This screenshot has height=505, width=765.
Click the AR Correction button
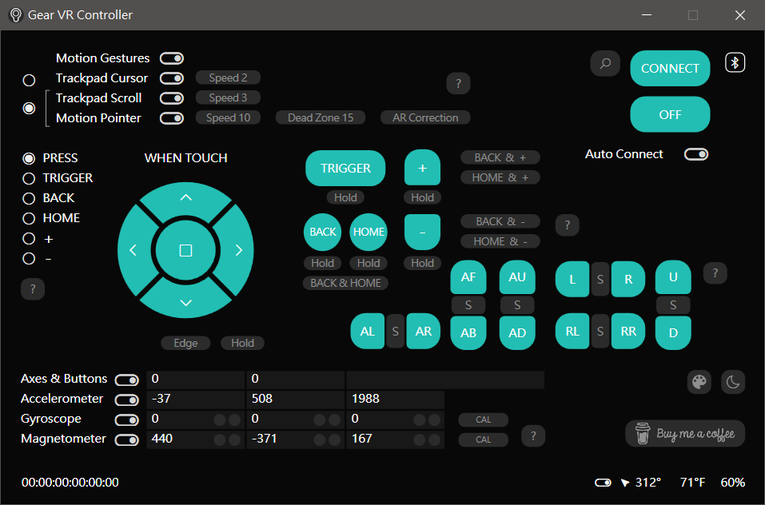[x=425, y=118]
